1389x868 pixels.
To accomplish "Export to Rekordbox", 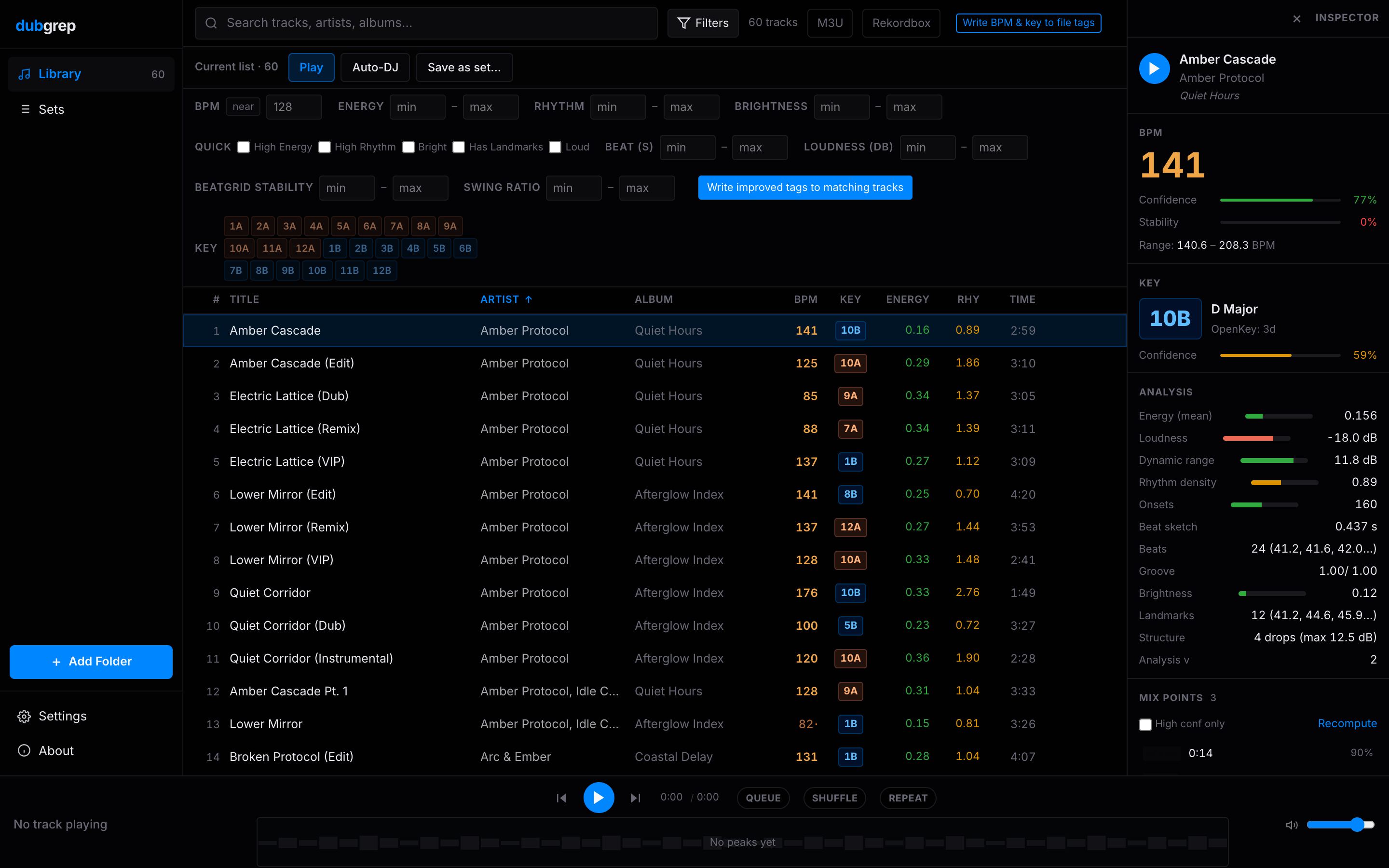I will (x=901, y=23).
